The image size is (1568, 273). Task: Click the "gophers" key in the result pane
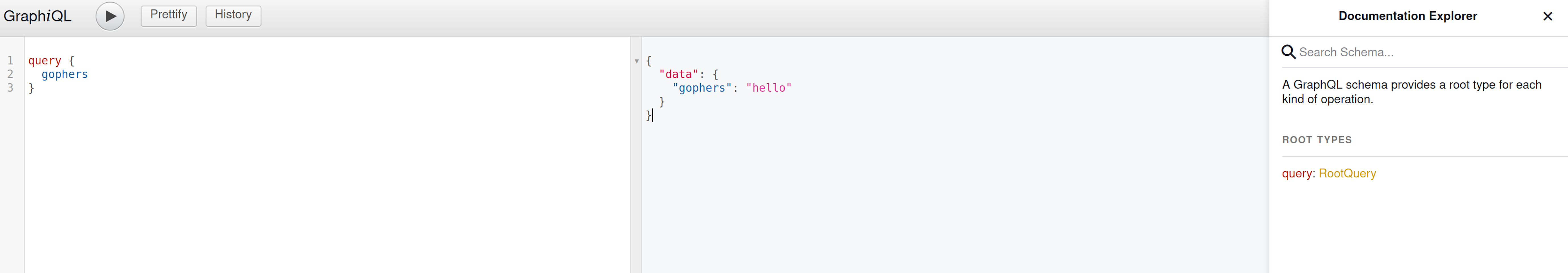(702, 88)
